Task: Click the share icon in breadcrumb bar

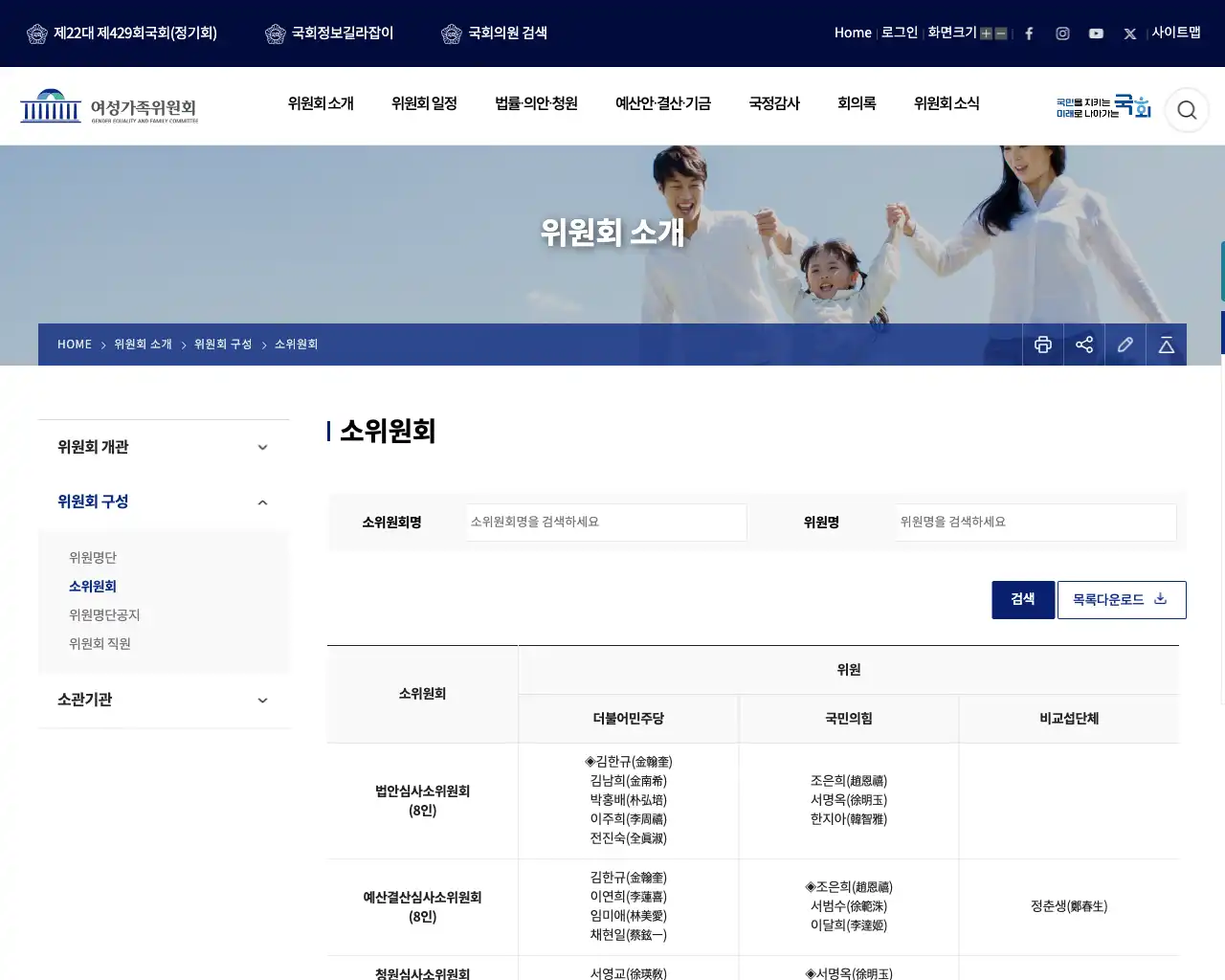Action: coord(1084,345)
